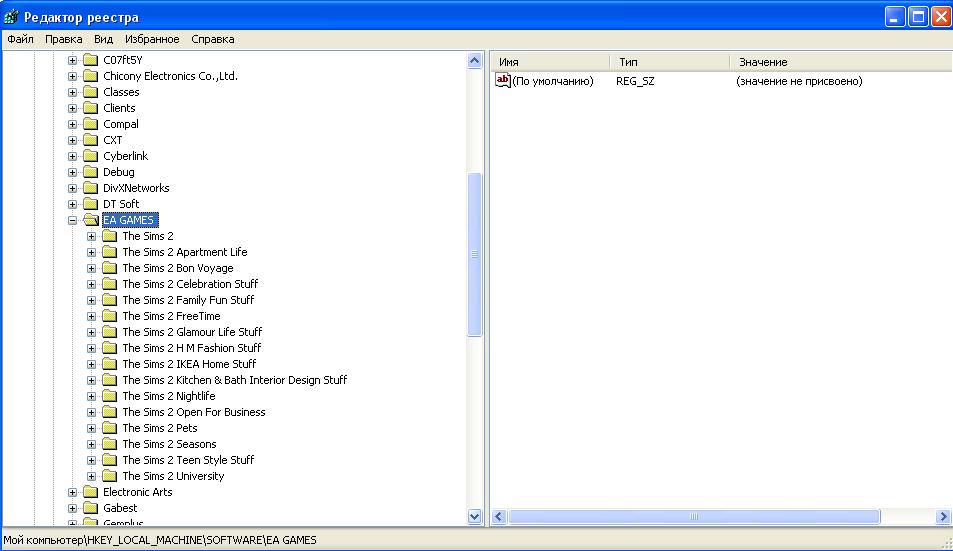Select The Sims 2 Apartment Life key

(184, 252)
